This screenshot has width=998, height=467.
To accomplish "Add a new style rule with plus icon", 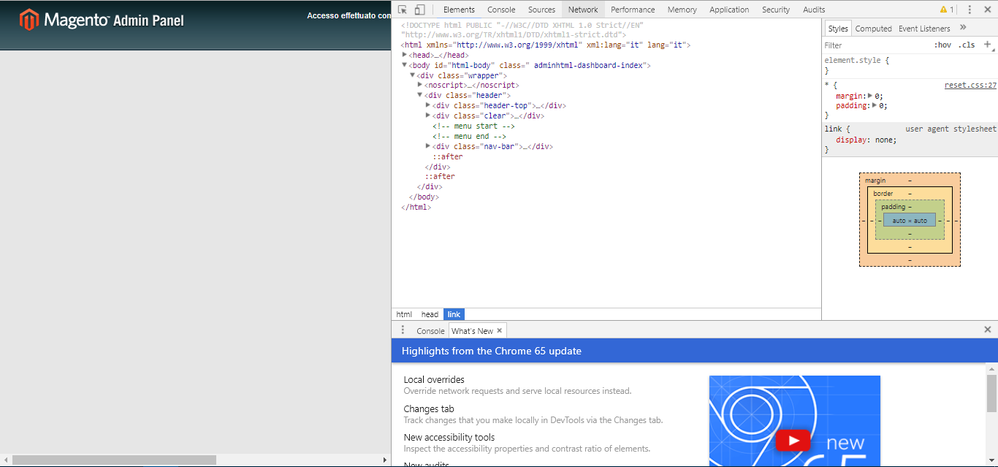I will click(x=987, y=45).
